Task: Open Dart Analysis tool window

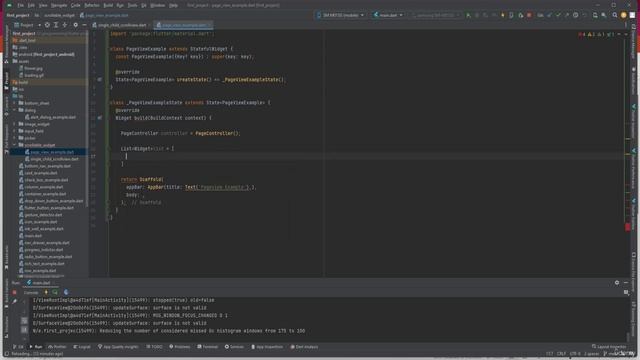Action: click(304, 347)
